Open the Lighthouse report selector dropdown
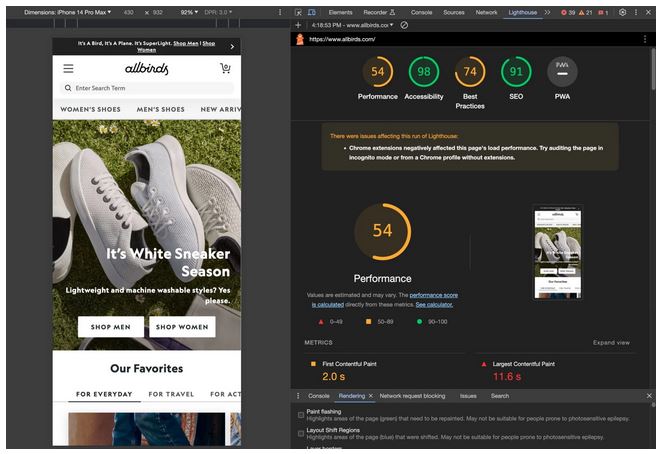This screenshot has width=661, height=454. [352, 25]
